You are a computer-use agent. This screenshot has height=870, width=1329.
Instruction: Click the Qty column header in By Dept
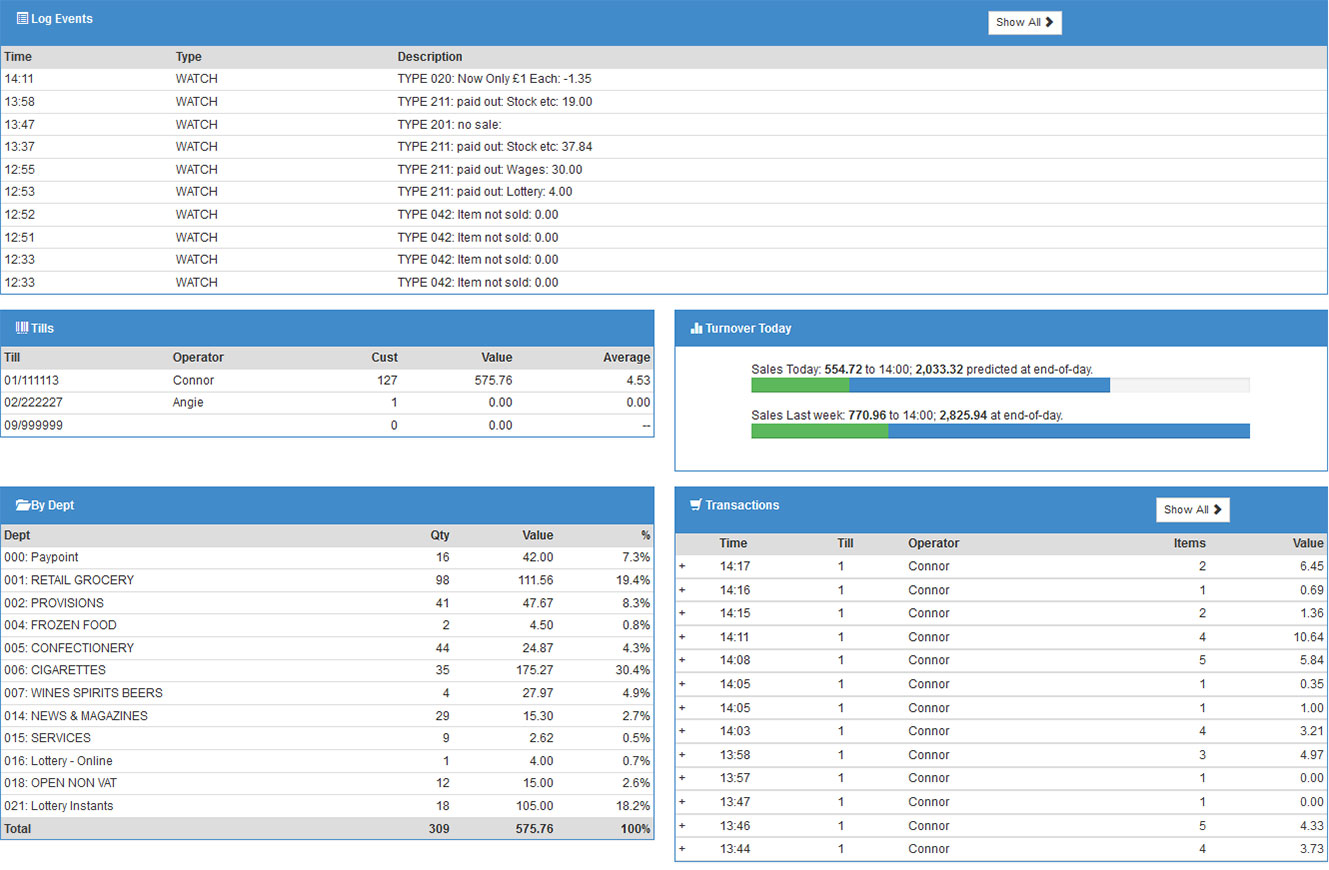point(439,535)
